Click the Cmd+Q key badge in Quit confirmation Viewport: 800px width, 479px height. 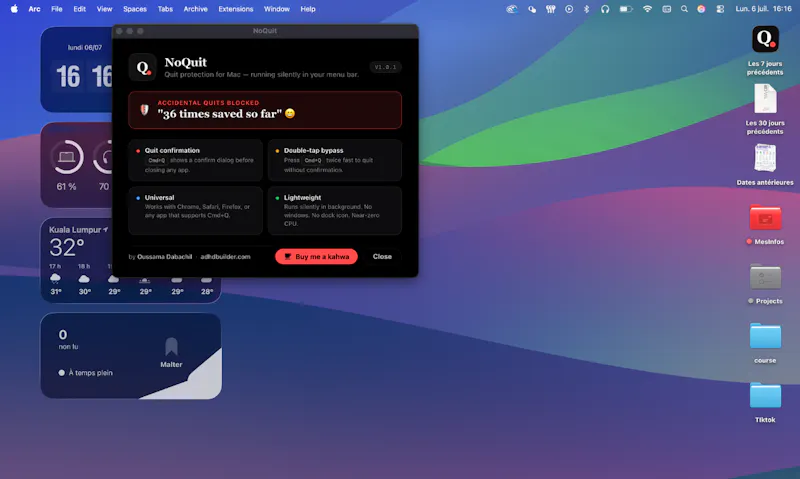(157, 160)
